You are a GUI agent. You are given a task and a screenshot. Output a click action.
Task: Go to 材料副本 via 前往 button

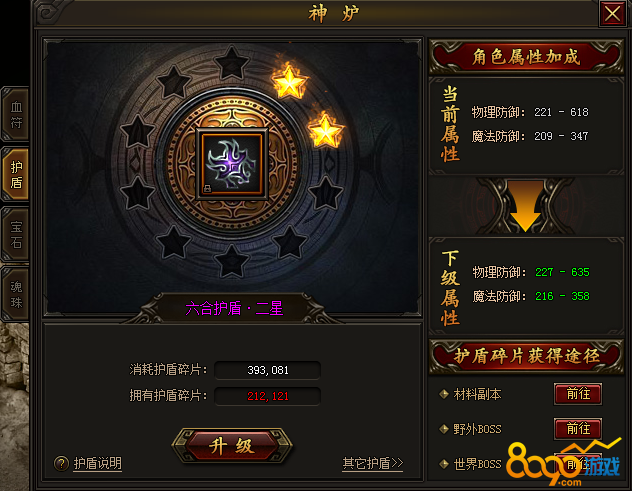coord(578,394)
